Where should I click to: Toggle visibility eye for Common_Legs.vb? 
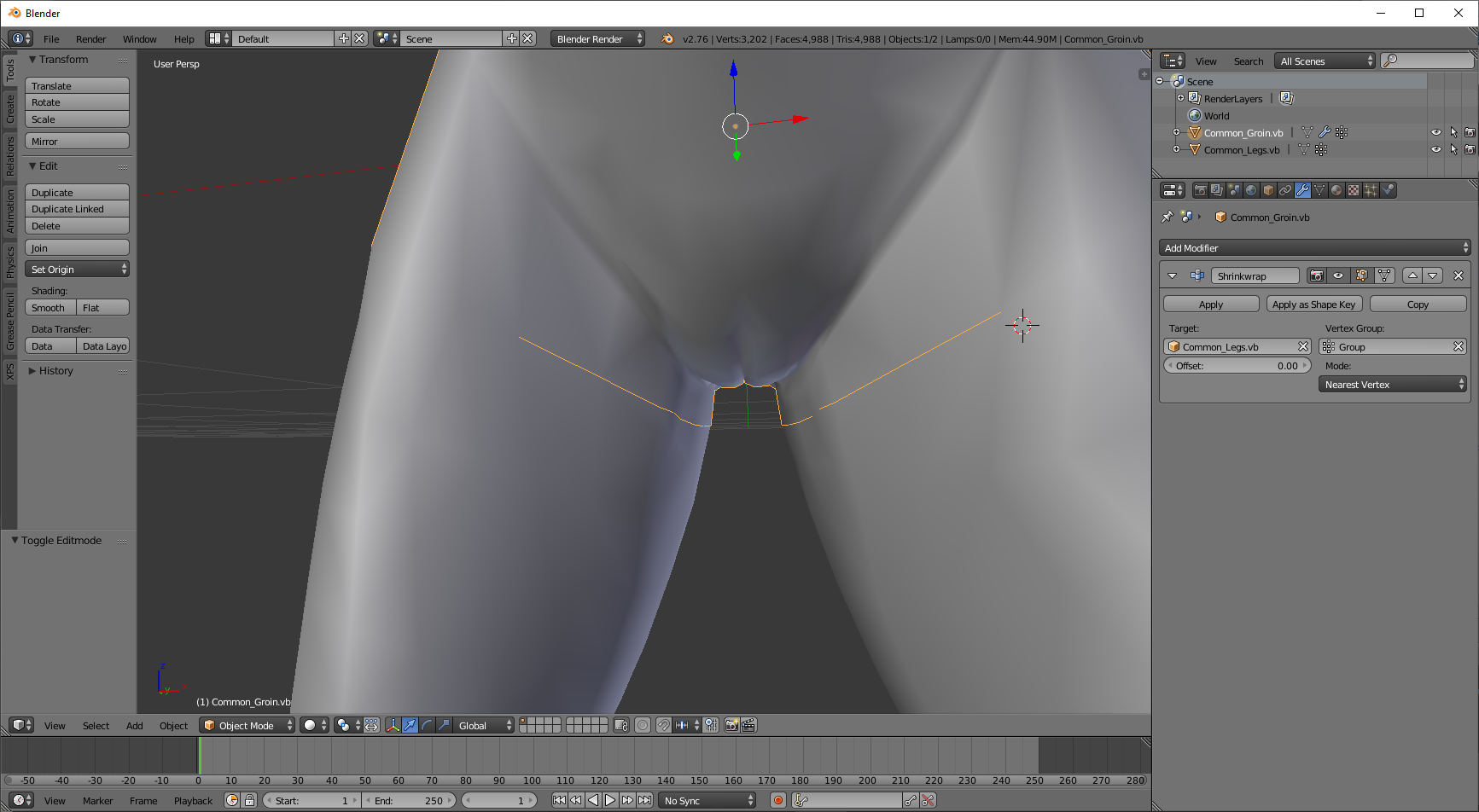pyautogui.click(x=1436, y=149)
